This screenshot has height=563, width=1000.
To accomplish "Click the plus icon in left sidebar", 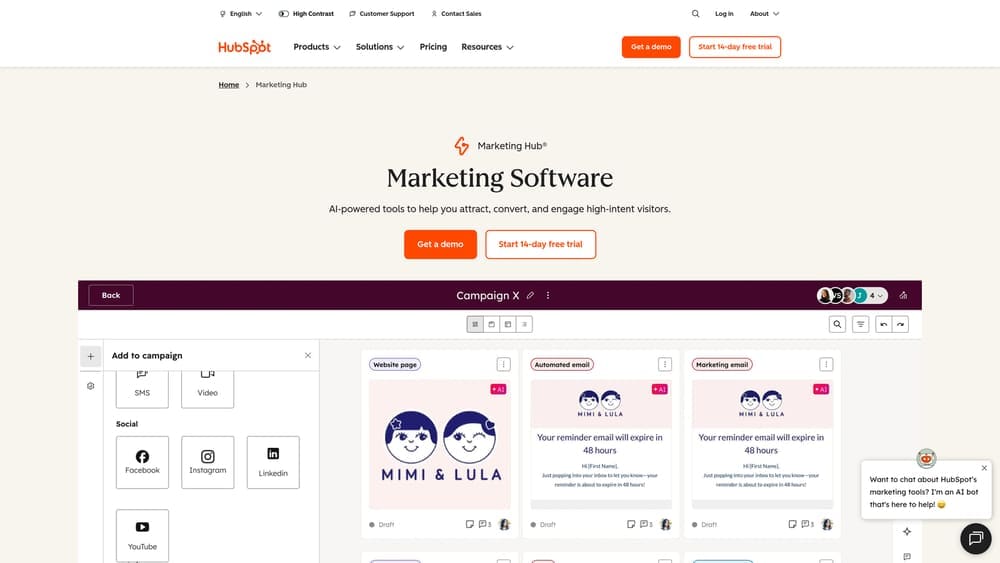I will pyautogui.click(x=91, y=356).
